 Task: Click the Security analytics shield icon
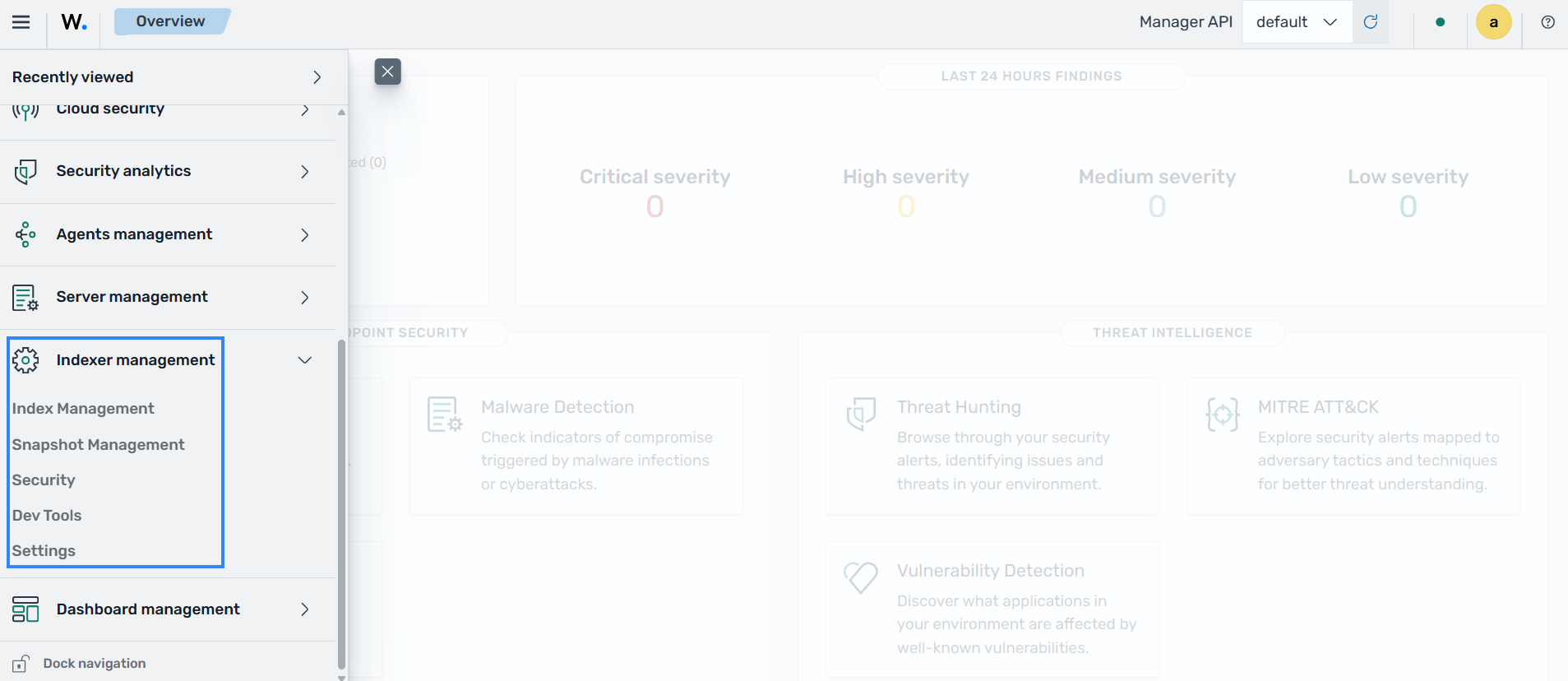25,171
